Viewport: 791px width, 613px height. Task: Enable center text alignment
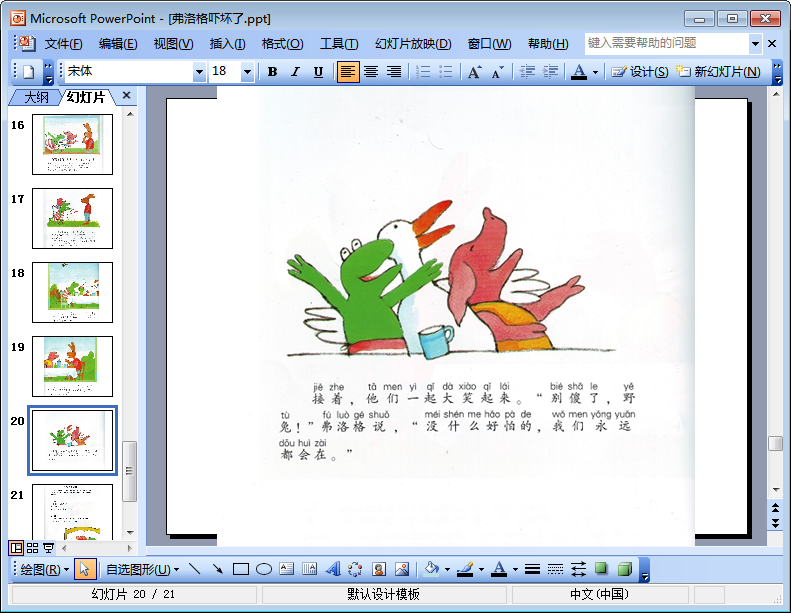coord(371,72)
